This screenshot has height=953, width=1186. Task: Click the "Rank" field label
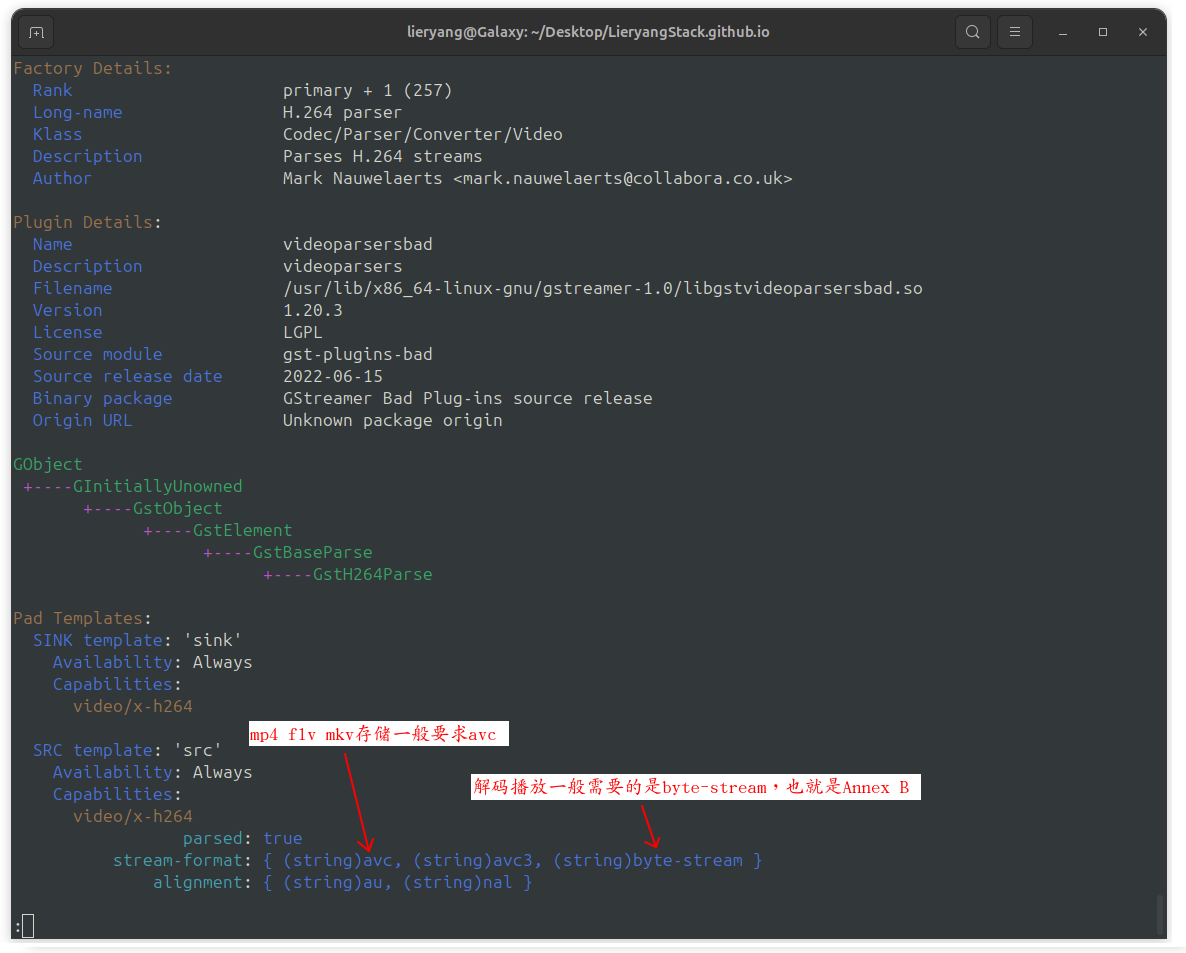(52, 90)
